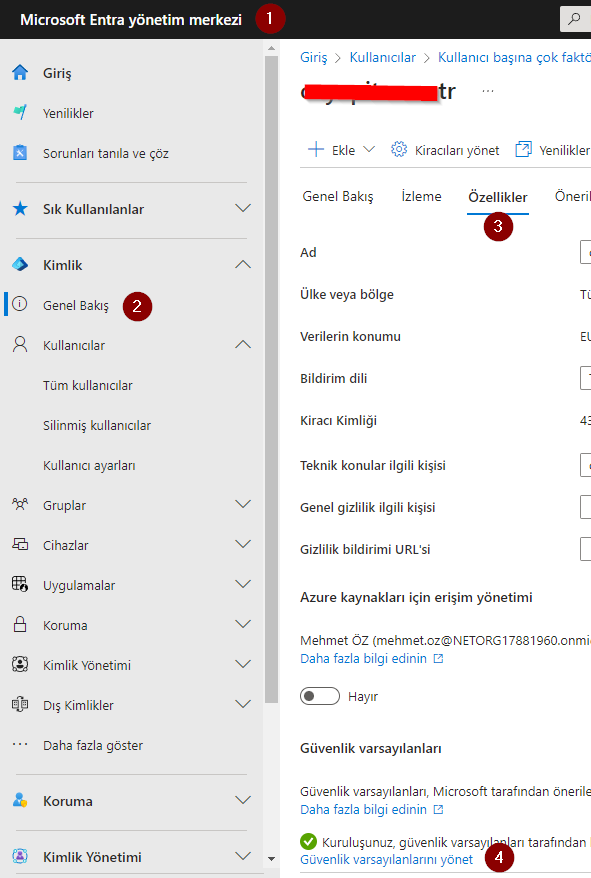The height and width of the screenshot is (878, 591).
Task: Expand the Cihazlar menu chevron
Action: coord(243,544)
